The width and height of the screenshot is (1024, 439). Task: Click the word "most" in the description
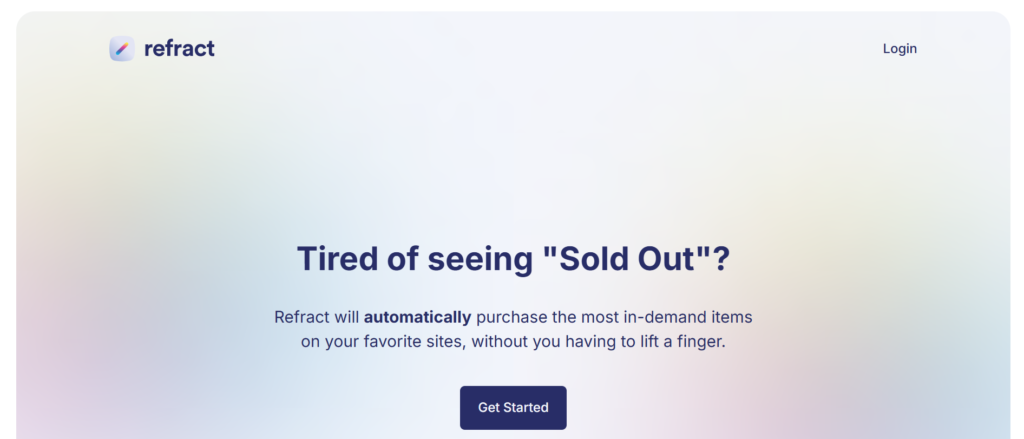pyautogui.click(x=601, y=317)
